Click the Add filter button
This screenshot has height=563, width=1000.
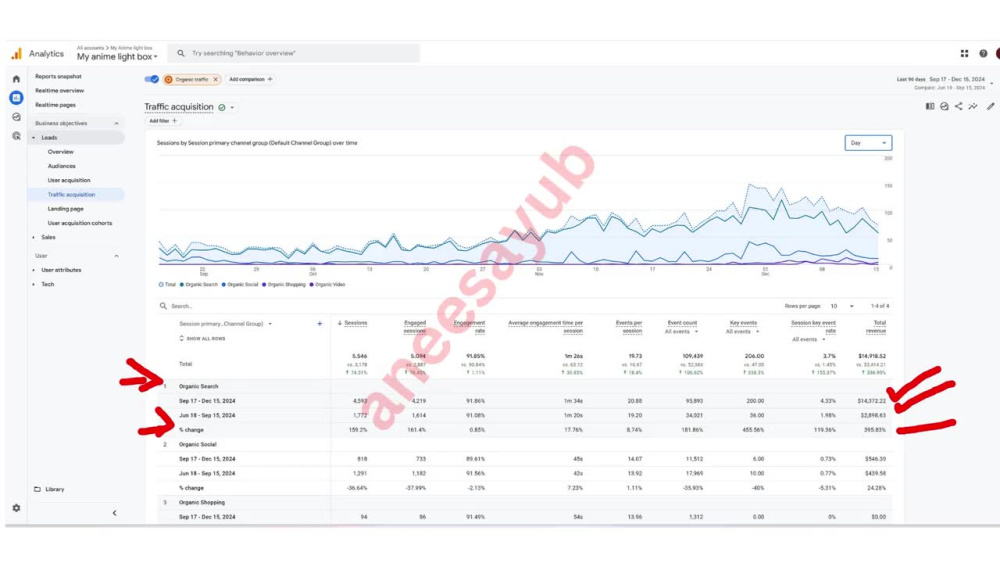[163, 121]
